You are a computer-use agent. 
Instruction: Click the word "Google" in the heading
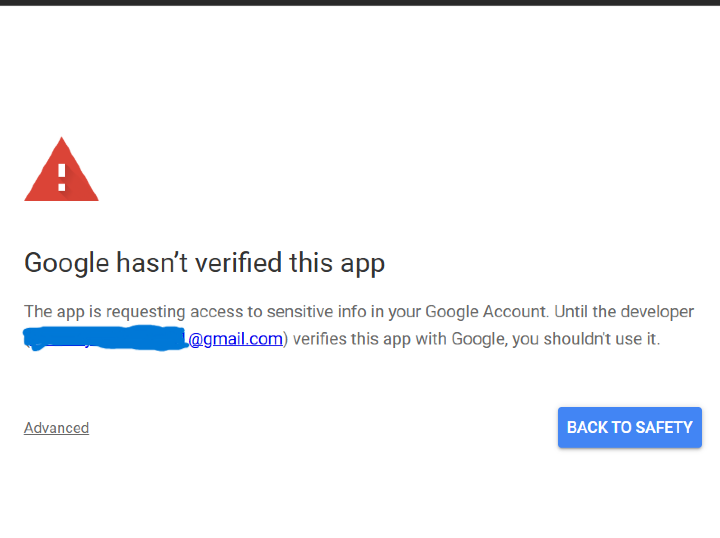click(x=66, y=263)
